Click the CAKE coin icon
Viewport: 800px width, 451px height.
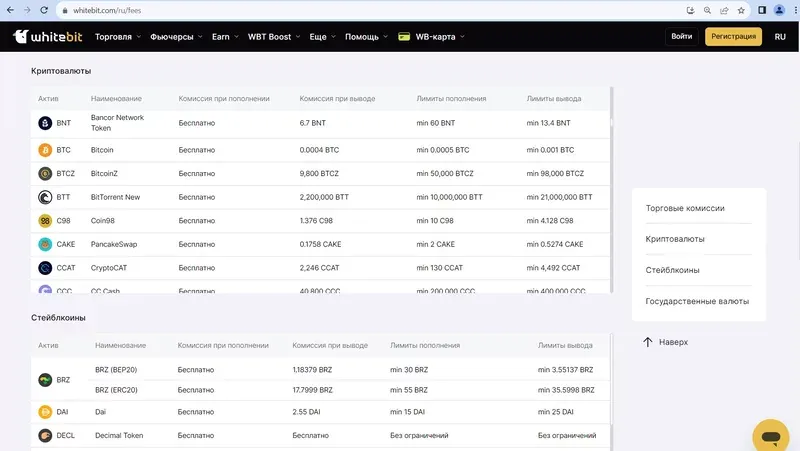coord(45,244)
